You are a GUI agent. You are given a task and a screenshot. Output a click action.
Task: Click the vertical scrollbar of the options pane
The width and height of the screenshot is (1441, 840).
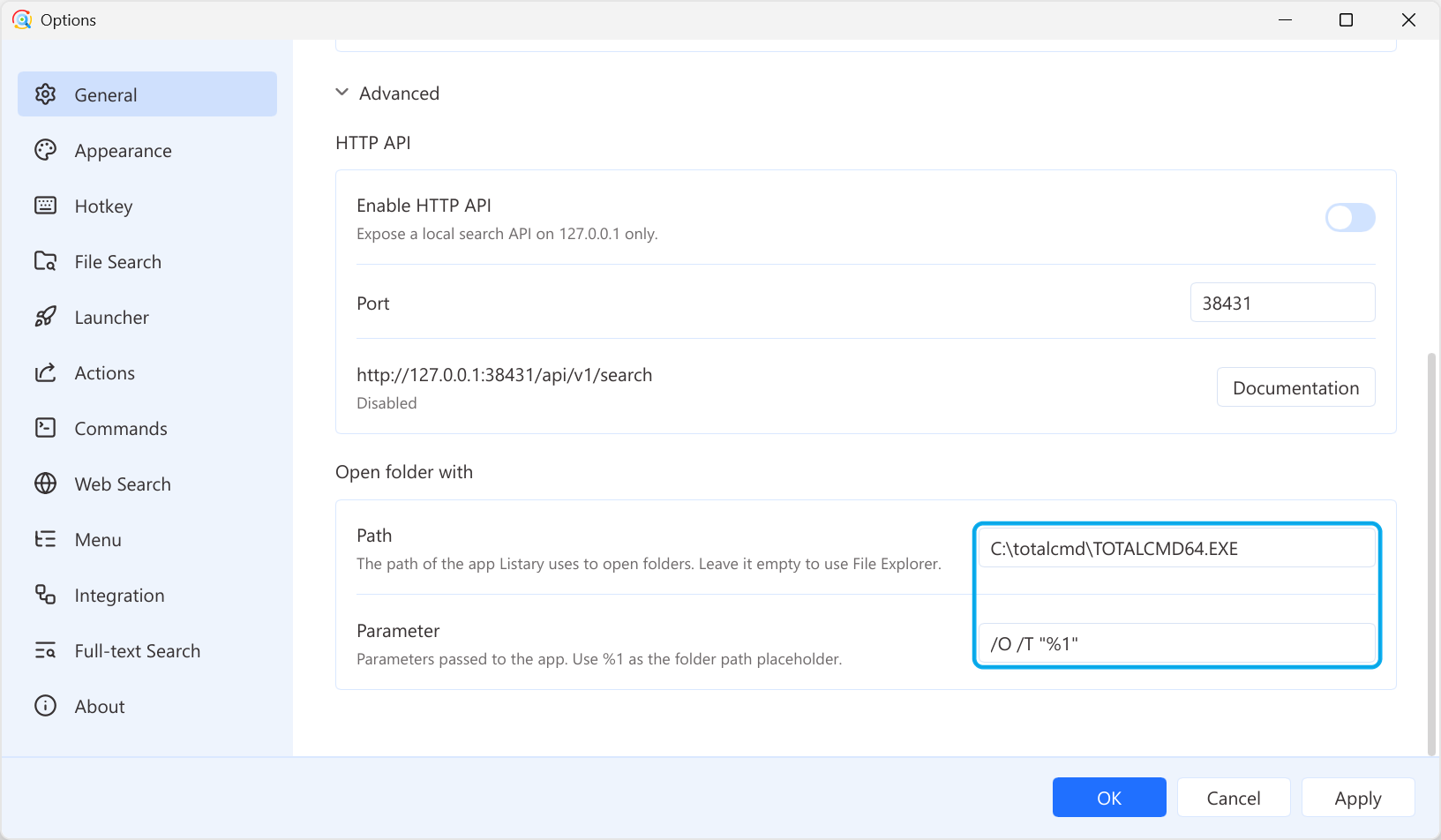click(x=1431, y=554)
